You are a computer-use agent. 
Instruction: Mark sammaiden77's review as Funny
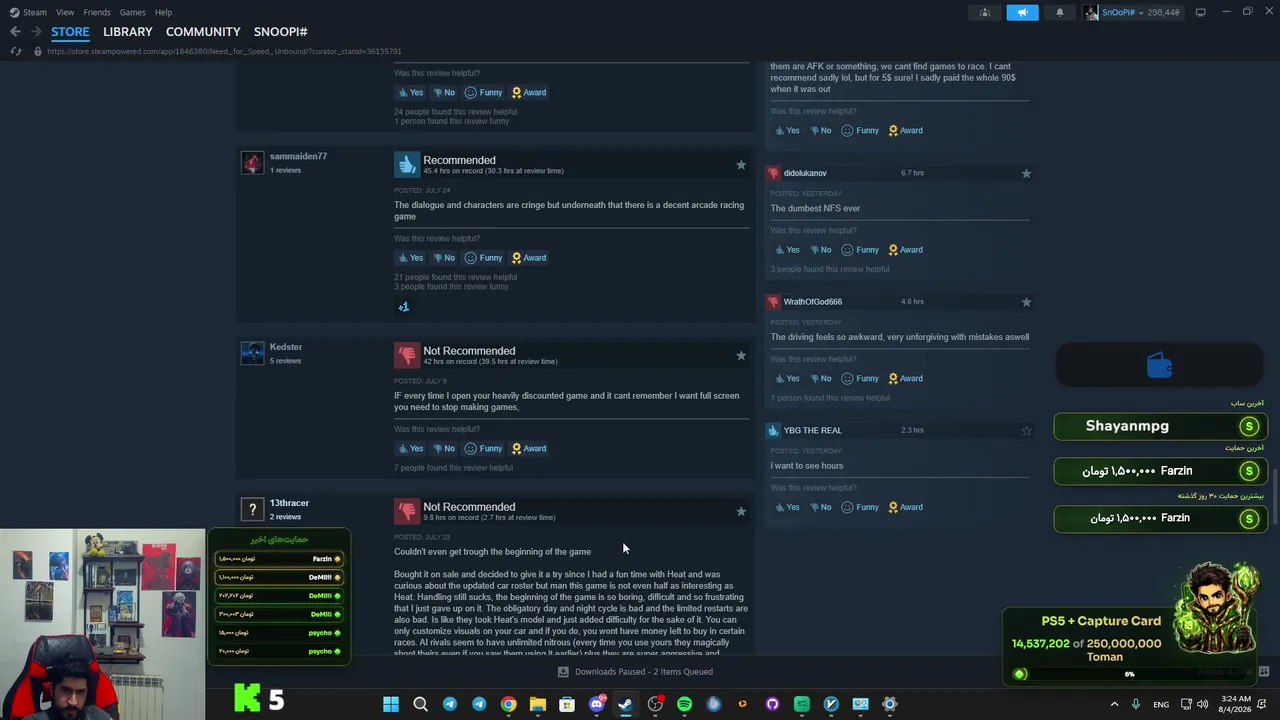[x=483, y=258]
